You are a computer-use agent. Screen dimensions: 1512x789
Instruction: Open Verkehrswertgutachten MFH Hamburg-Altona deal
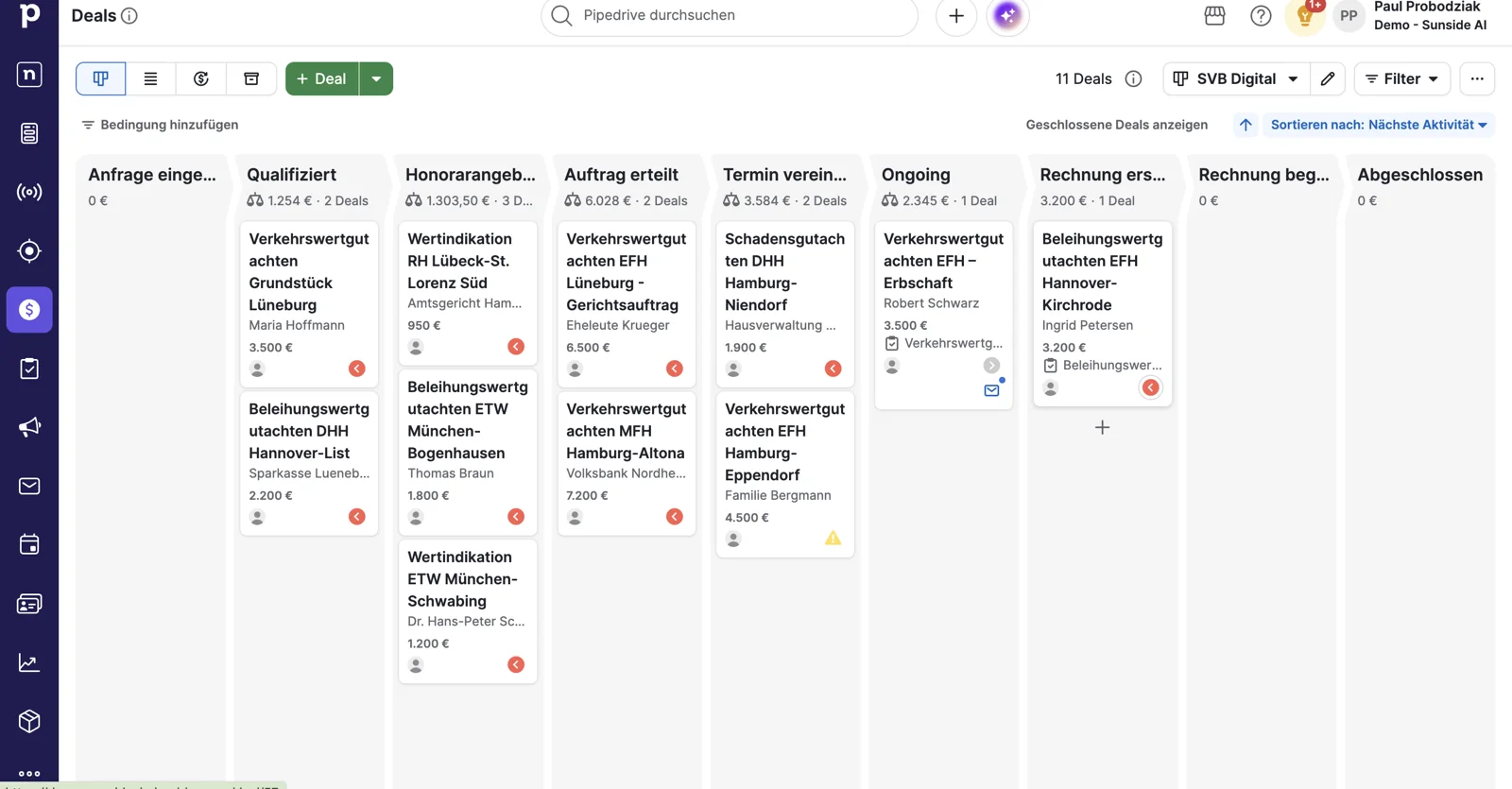tap(627, 463)
